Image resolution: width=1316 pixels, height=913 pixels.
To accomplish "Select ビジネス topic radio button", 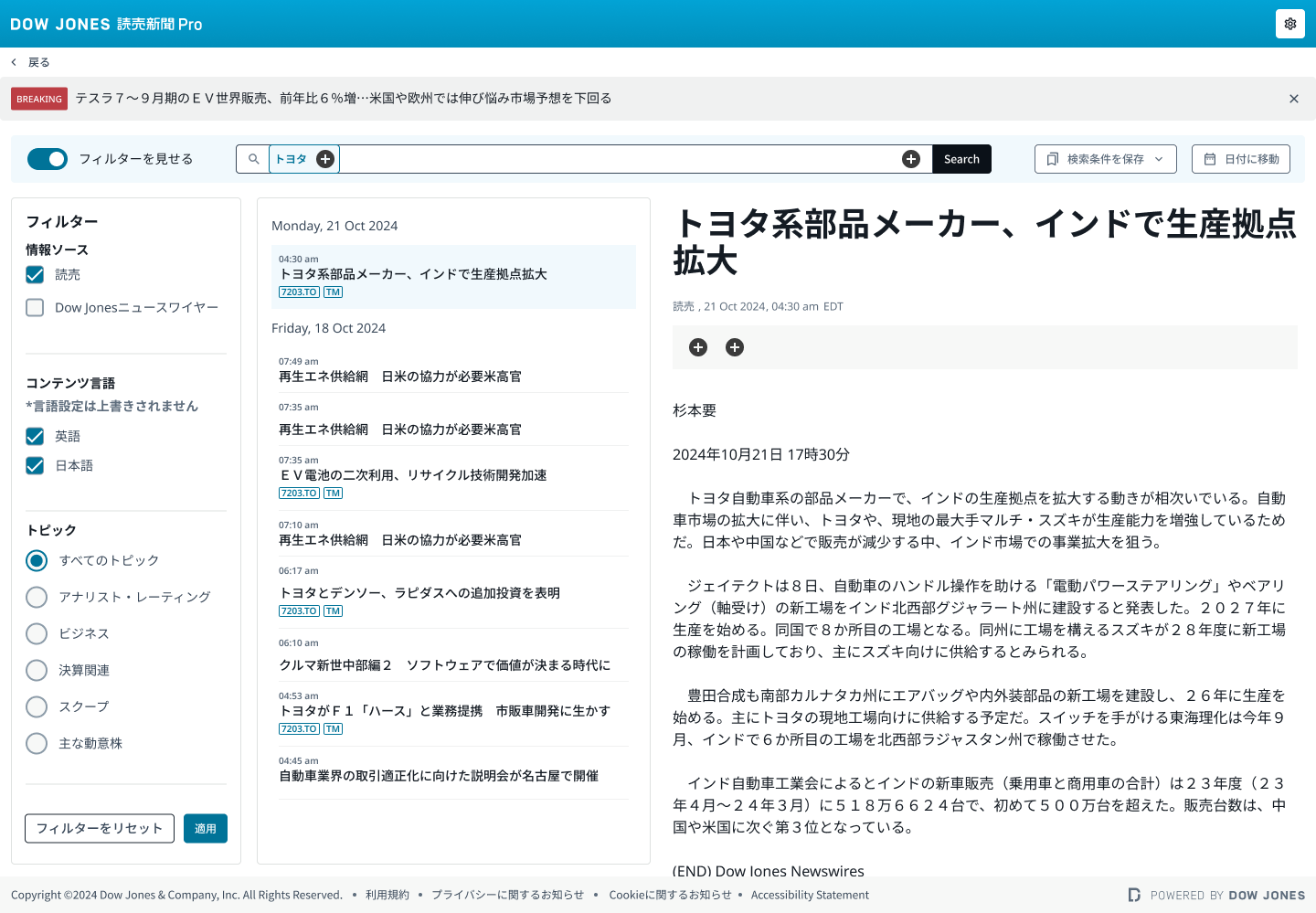I will (37, 633).
